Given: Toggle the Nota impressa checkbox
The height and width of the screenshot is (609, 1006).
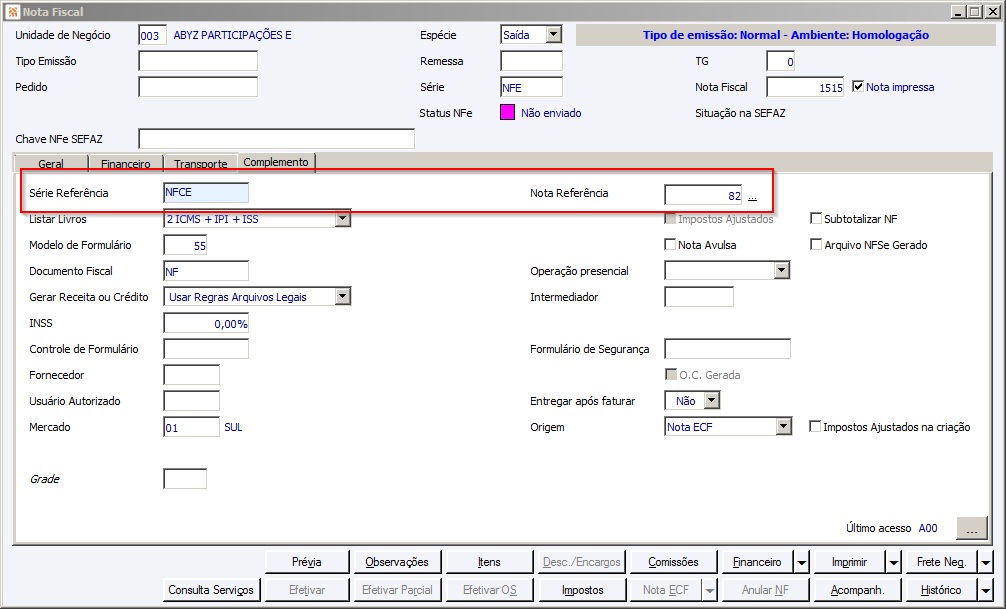Looking at the screenshot, I should pyautogui.click(x=858, y=86).
